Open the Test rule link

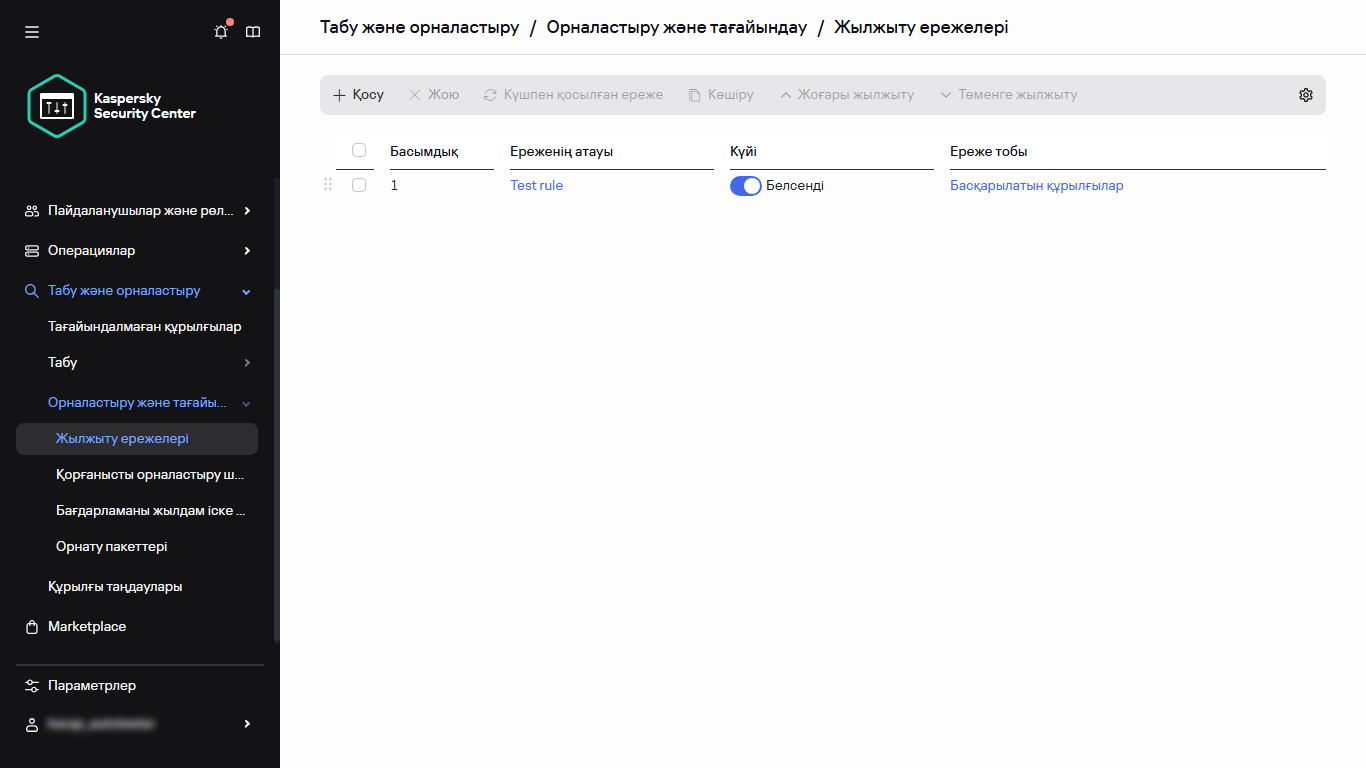point(536,185)
